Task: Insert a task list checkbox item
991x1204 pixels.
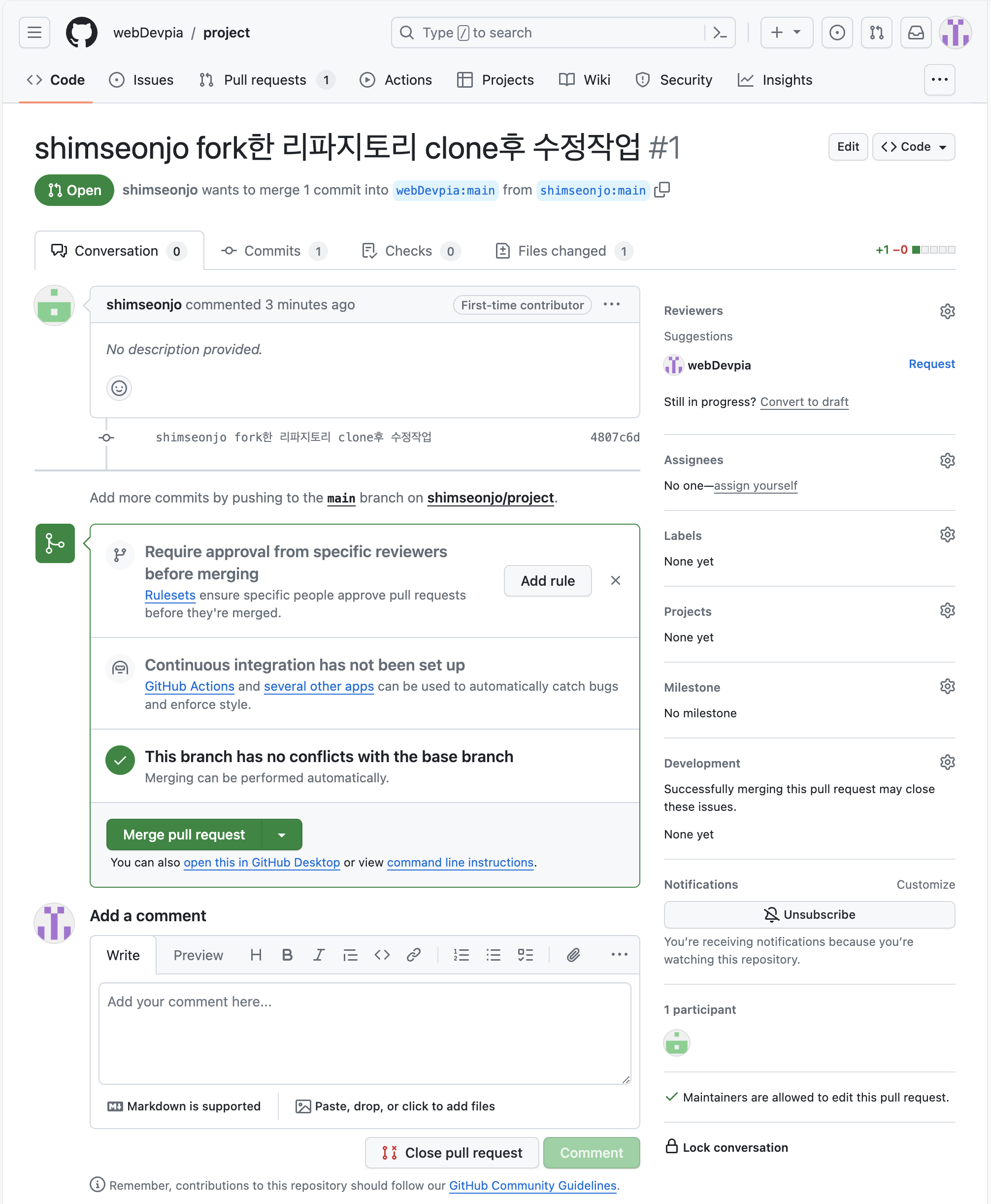Action: point(525,955)
